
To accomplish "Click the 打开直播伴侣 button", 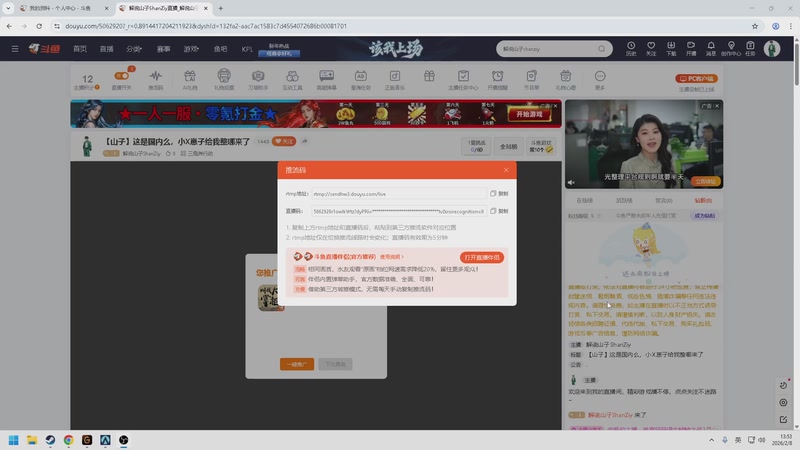I will click(482, 258).
